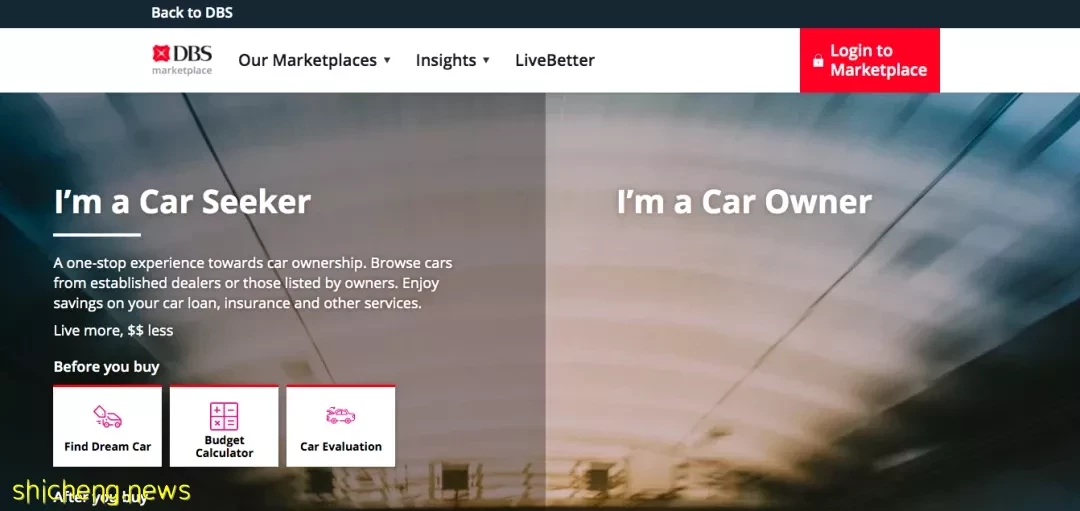
Task: Click the Before you buy section label
Action: coord(106,366)
